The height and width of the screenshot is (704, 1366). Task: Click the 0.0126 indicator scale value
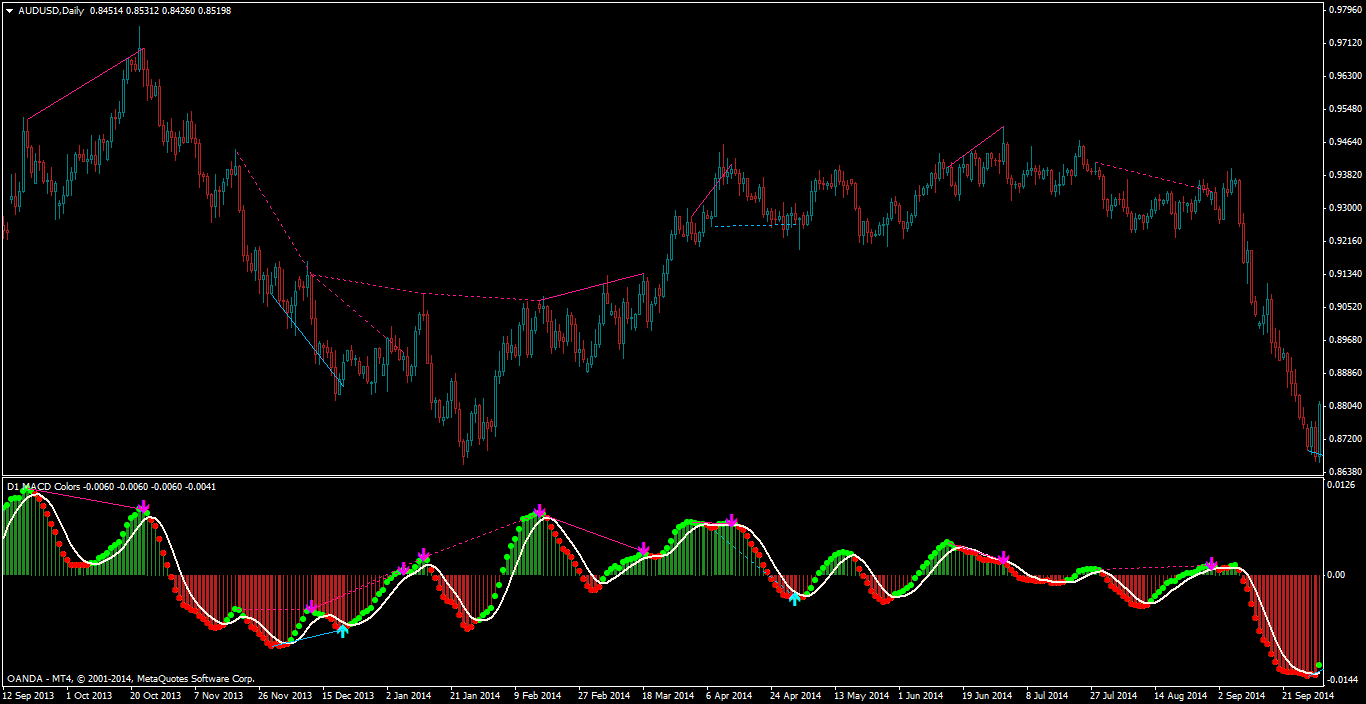coord(1342,485)
